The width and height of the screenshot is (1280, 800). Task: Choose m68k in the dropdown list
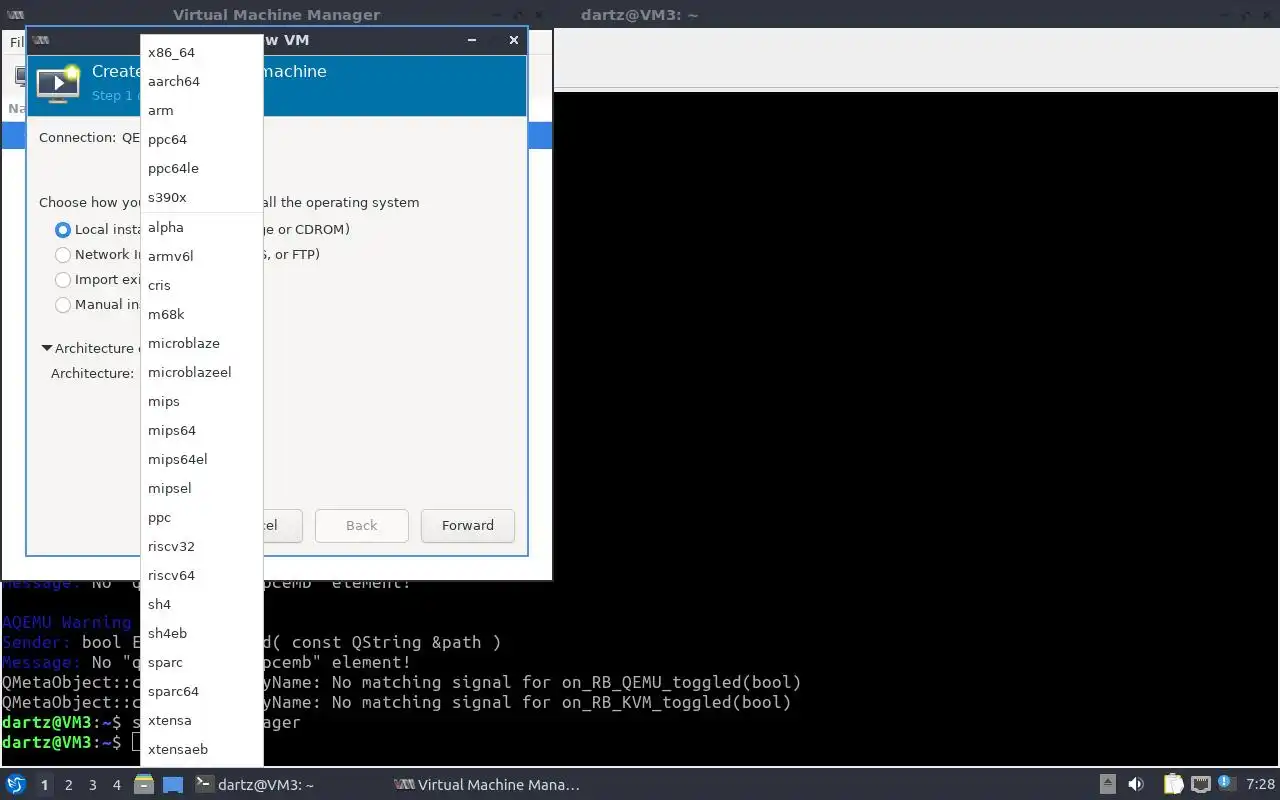click(x=202, y=314)
